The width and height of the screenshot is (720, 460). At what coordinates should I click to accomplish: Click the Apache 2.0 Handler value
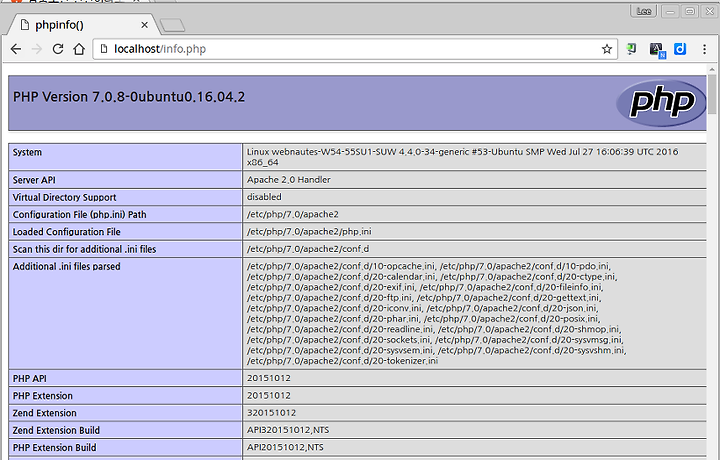pos(288,180)
